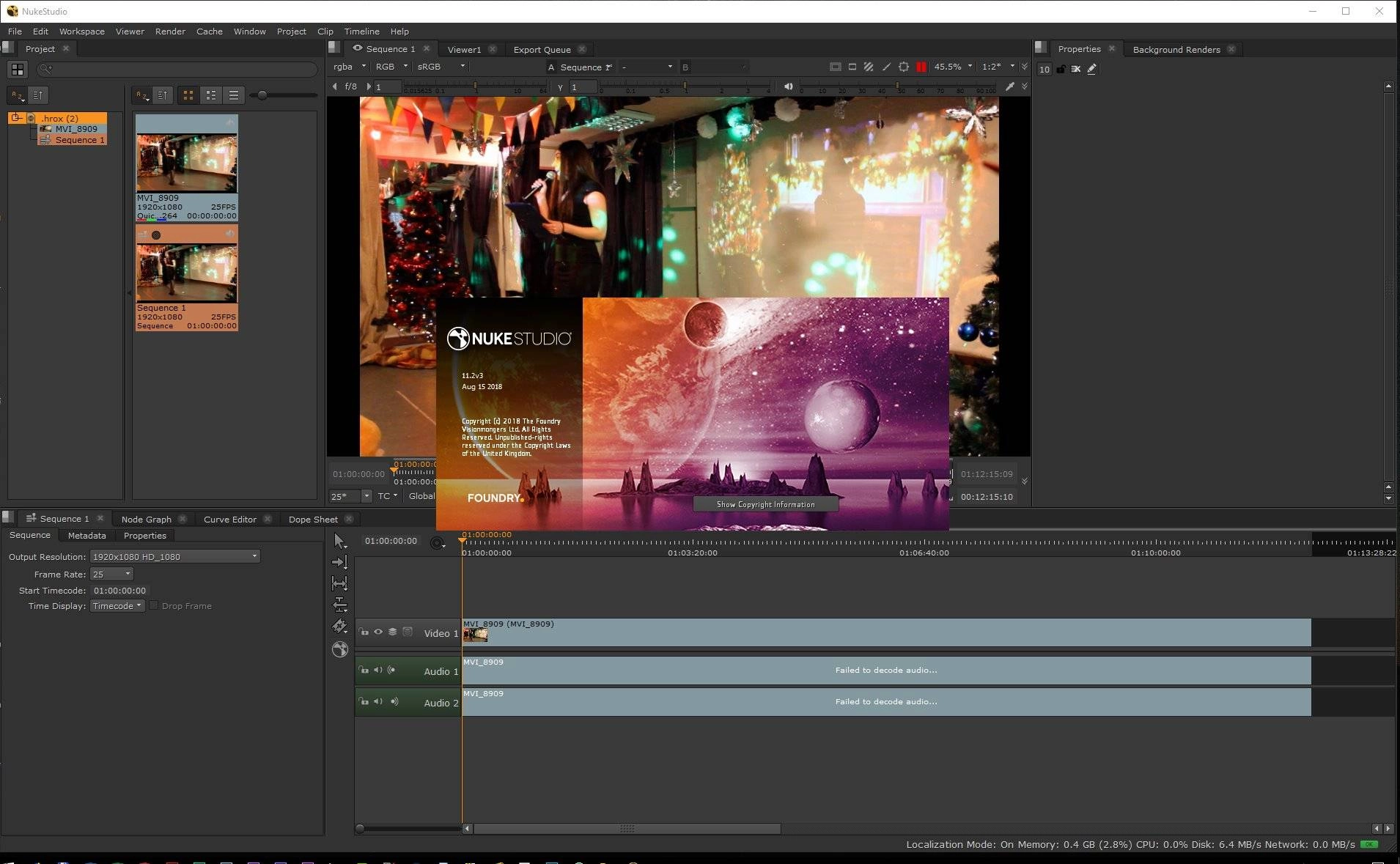Open the Frame Rate 25 dropdown
Screen dimensions: 1400x864
coord(111,574)
